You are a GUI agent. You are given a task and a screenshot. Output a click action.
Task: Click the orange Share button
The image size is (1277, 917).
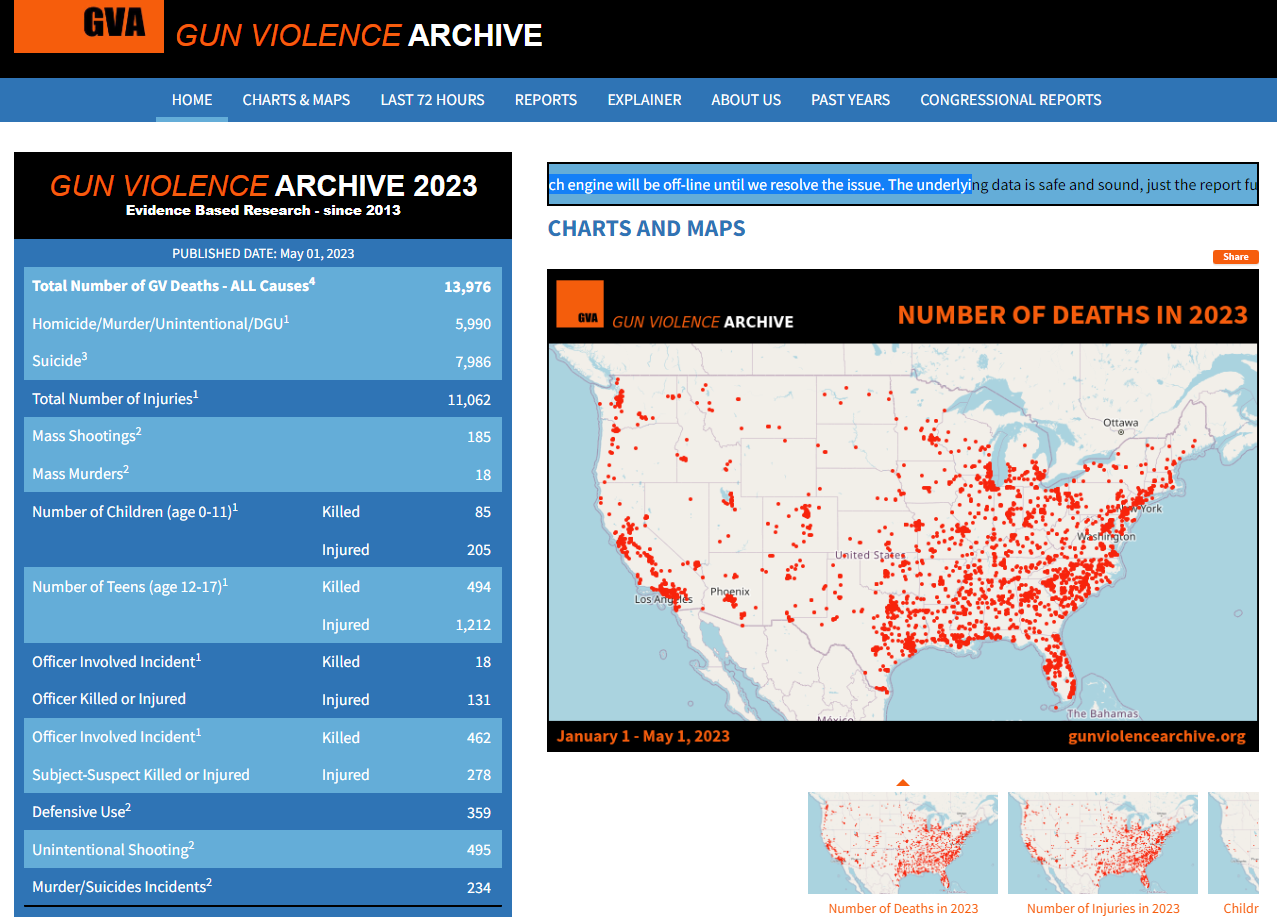tap(1236, 257)
